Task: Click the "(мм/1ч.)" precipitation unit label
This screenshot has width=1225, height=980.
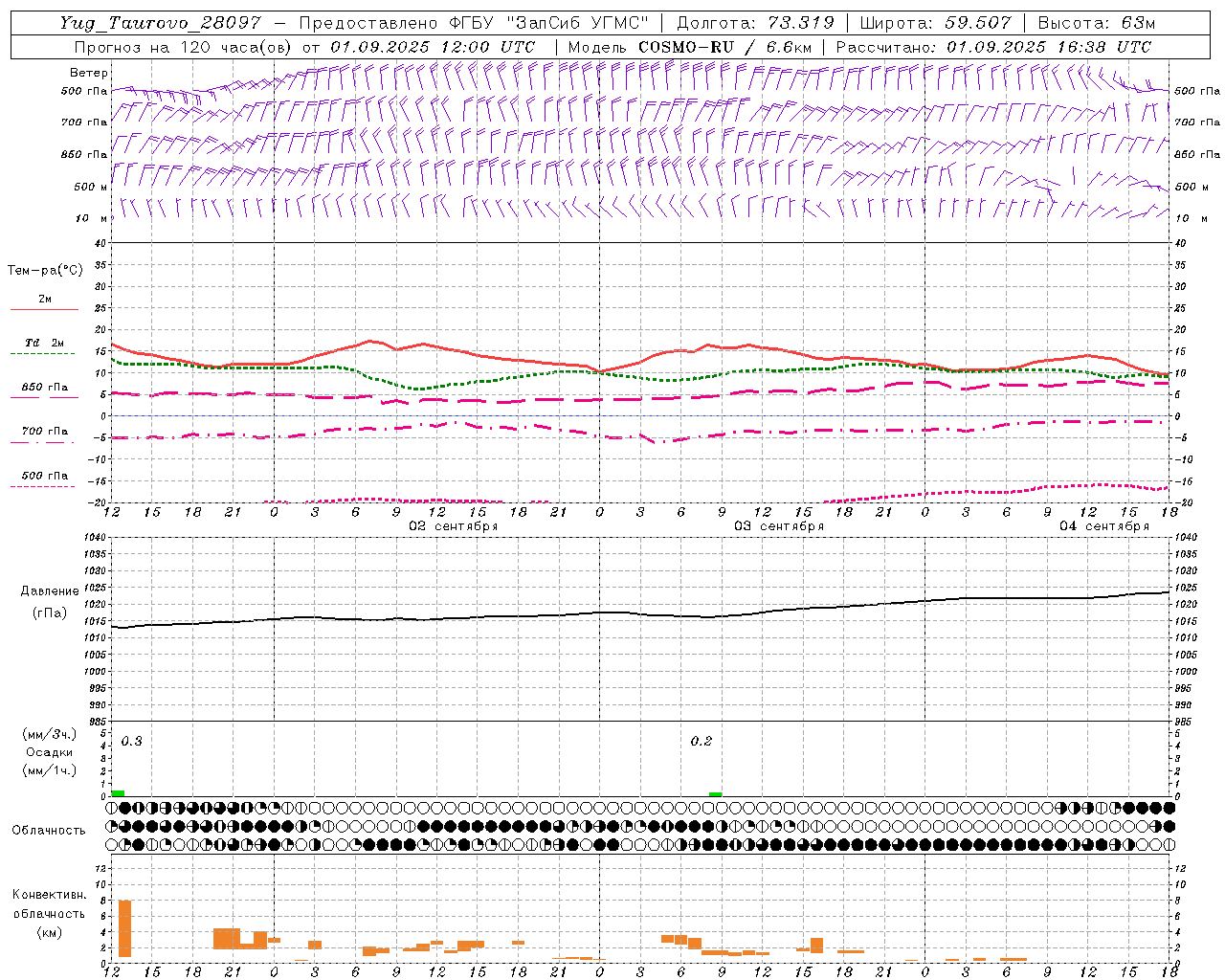Action: [49, 770]
